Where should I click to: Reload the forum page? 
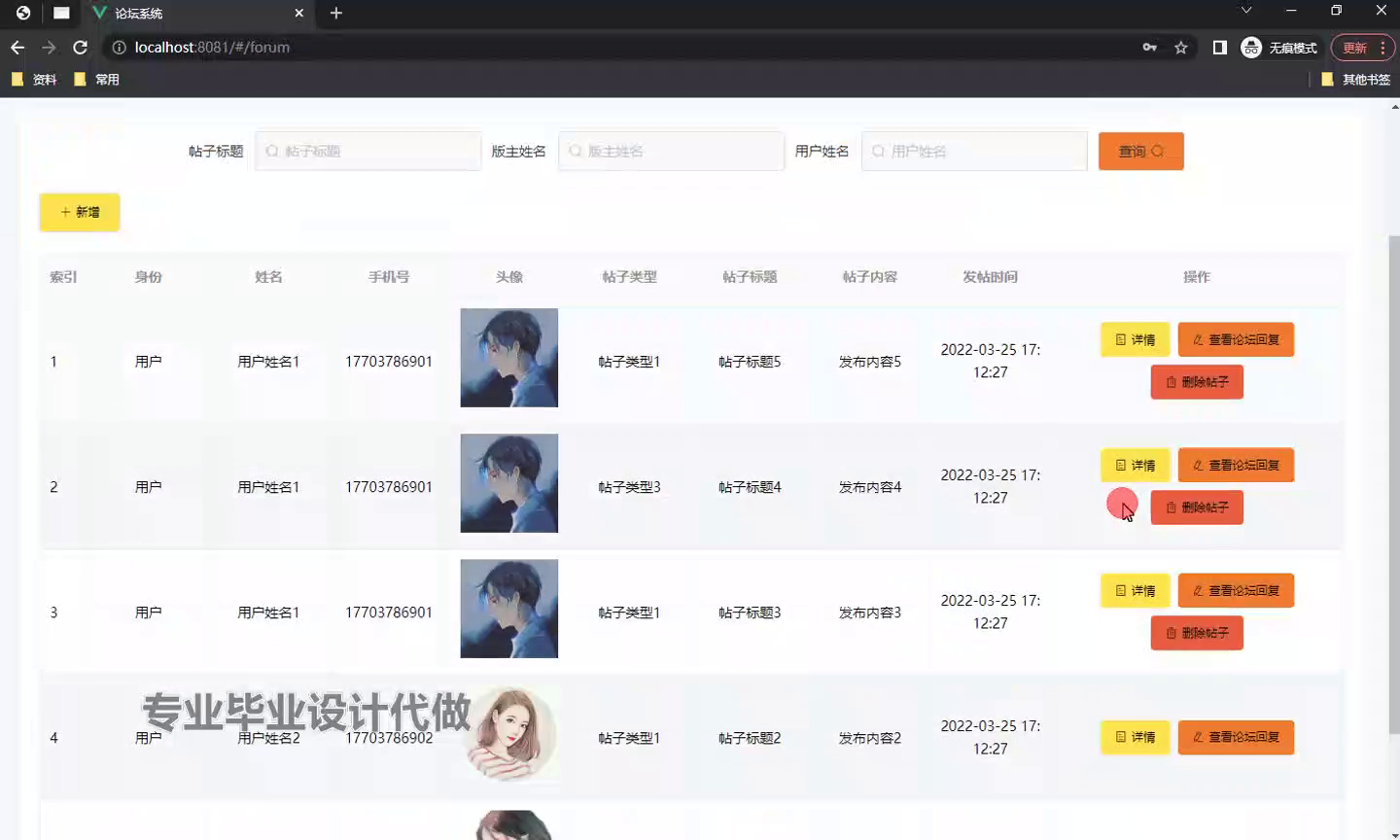(x=80, y=47)
